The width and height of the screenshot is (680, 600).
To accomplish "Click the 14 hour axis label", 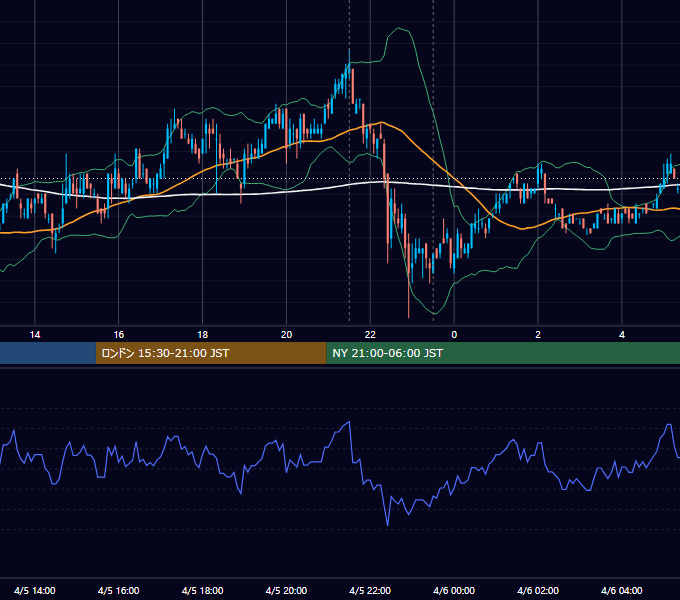I will (35, 335).
